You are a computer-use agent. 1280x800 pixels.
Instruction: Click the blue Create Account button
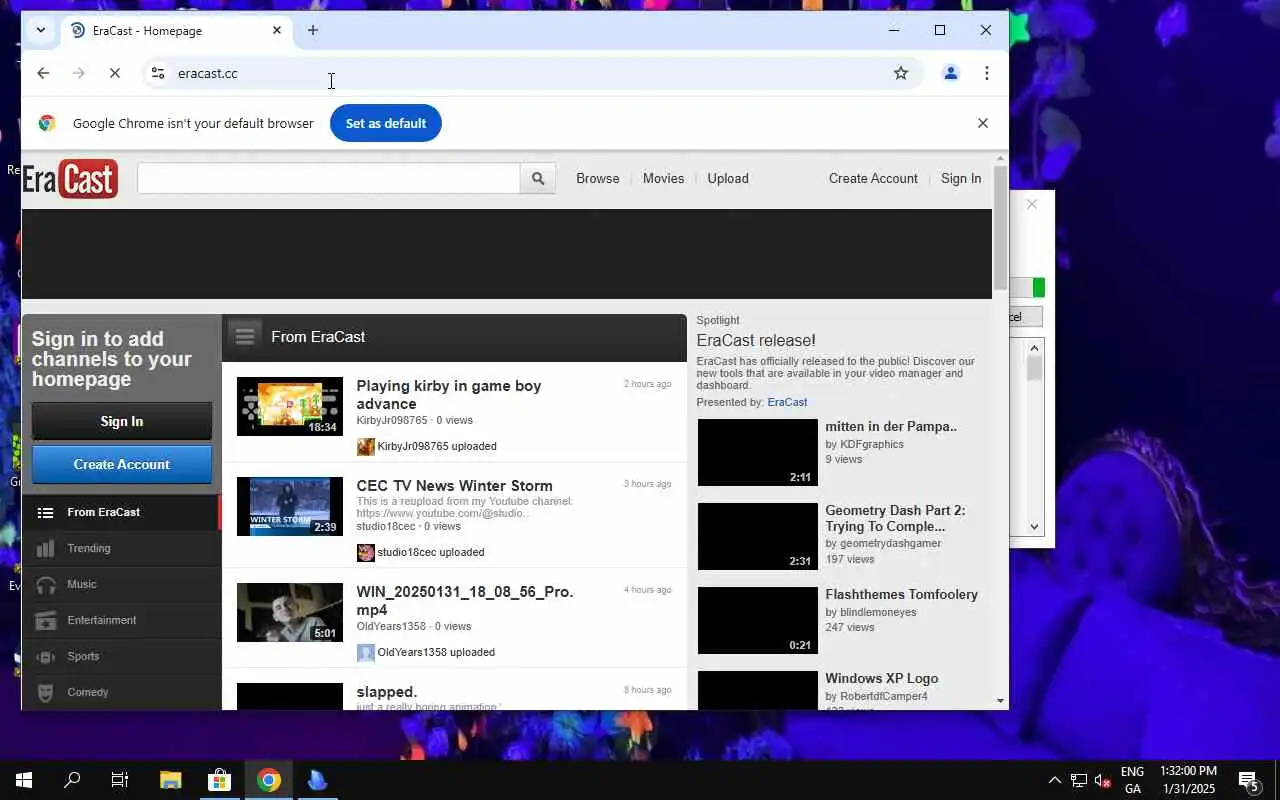(x=122, y=464)
